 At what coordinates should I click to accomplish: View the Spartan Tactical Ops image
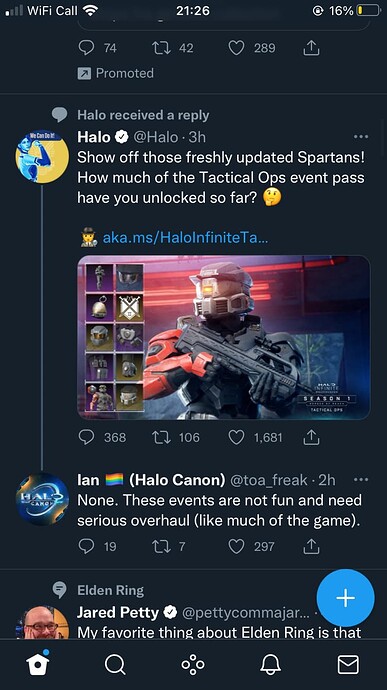tap(224, 337)
